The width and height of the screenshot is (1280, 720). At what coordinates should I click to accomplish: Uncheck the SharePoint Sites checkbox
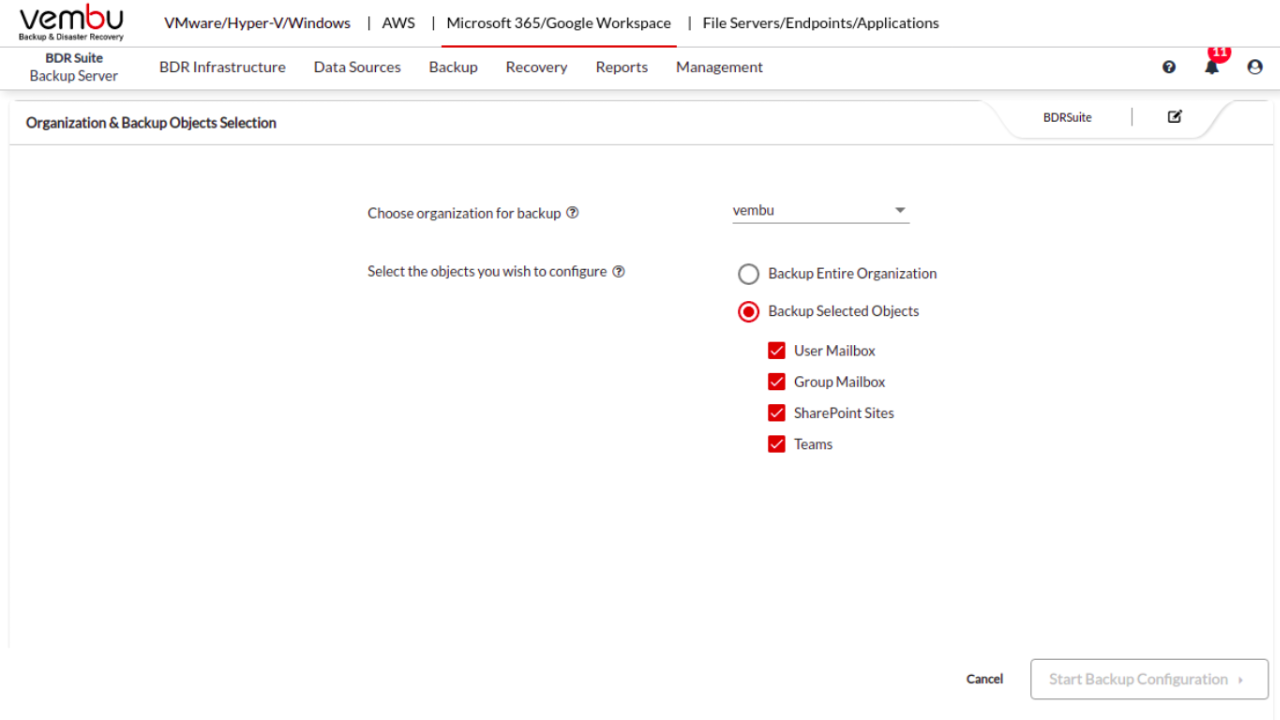coord(776,413)
